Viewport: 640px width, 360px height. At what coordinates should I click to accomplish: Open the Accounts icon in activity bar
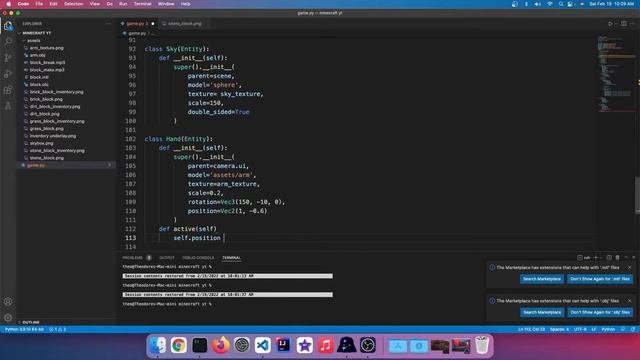click(8, 302)
